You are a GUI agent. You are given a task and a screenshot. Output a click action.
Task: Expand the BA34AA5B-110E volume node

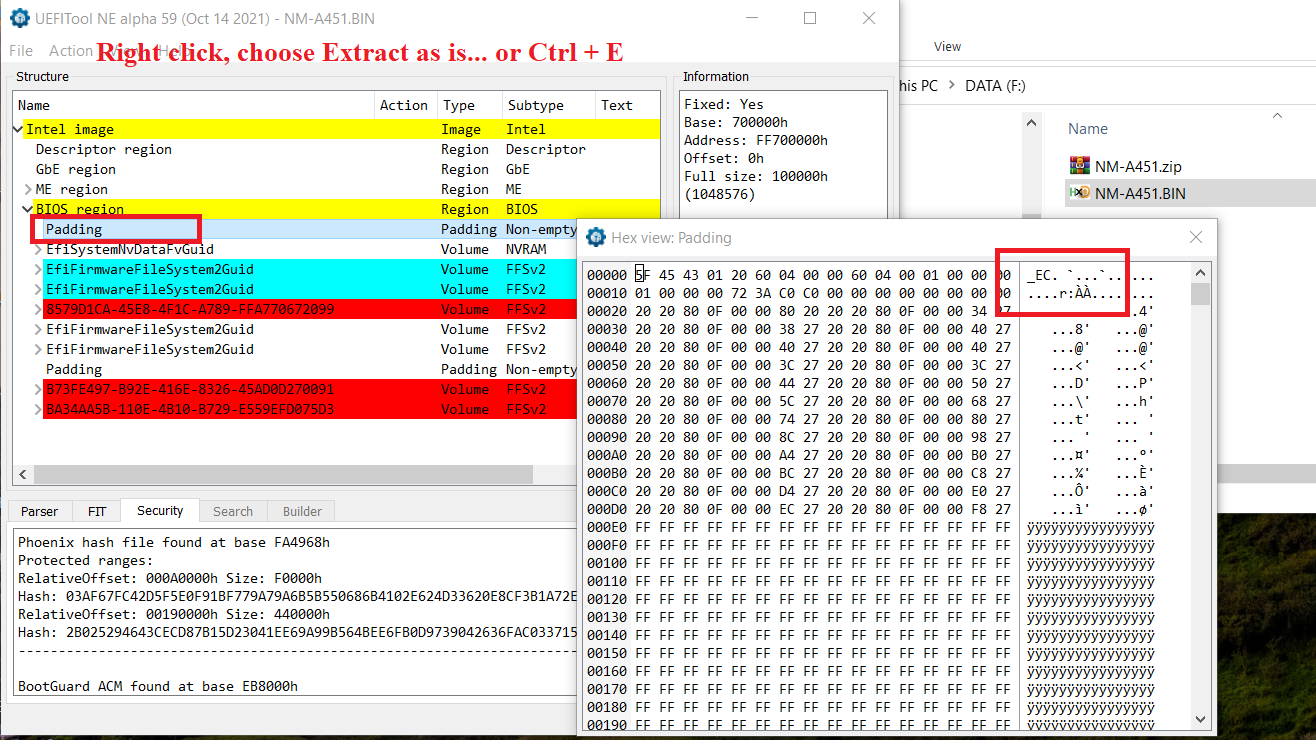pos(38,409)
